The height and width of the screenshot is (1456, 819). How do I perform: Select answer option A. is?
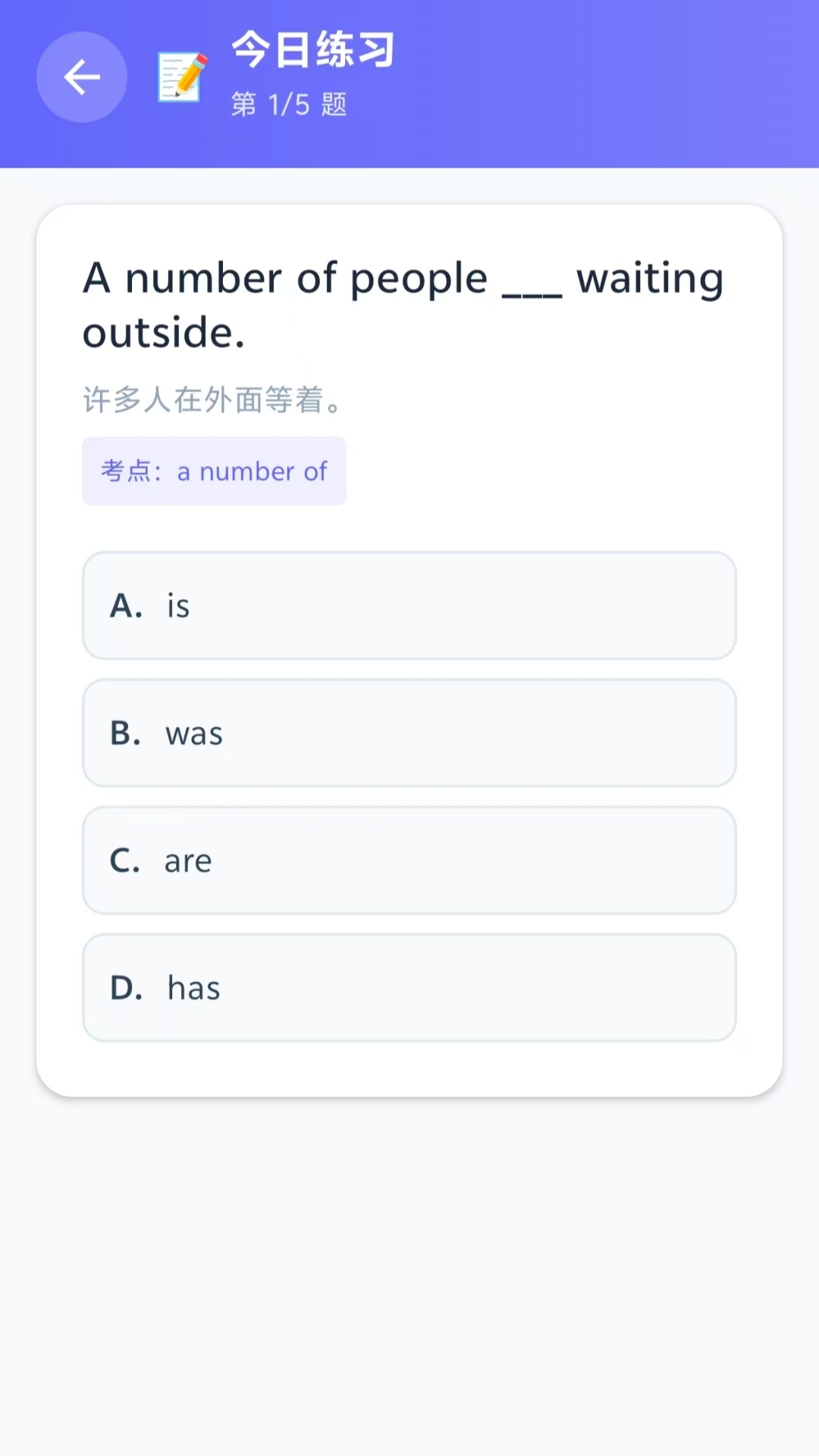click(x=409, y=605)
